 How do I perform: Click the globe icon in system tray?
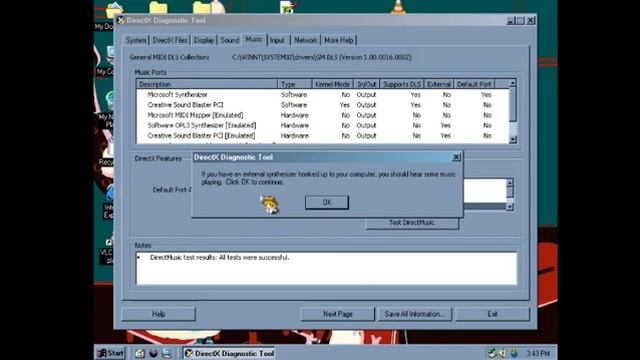[513, 353]
